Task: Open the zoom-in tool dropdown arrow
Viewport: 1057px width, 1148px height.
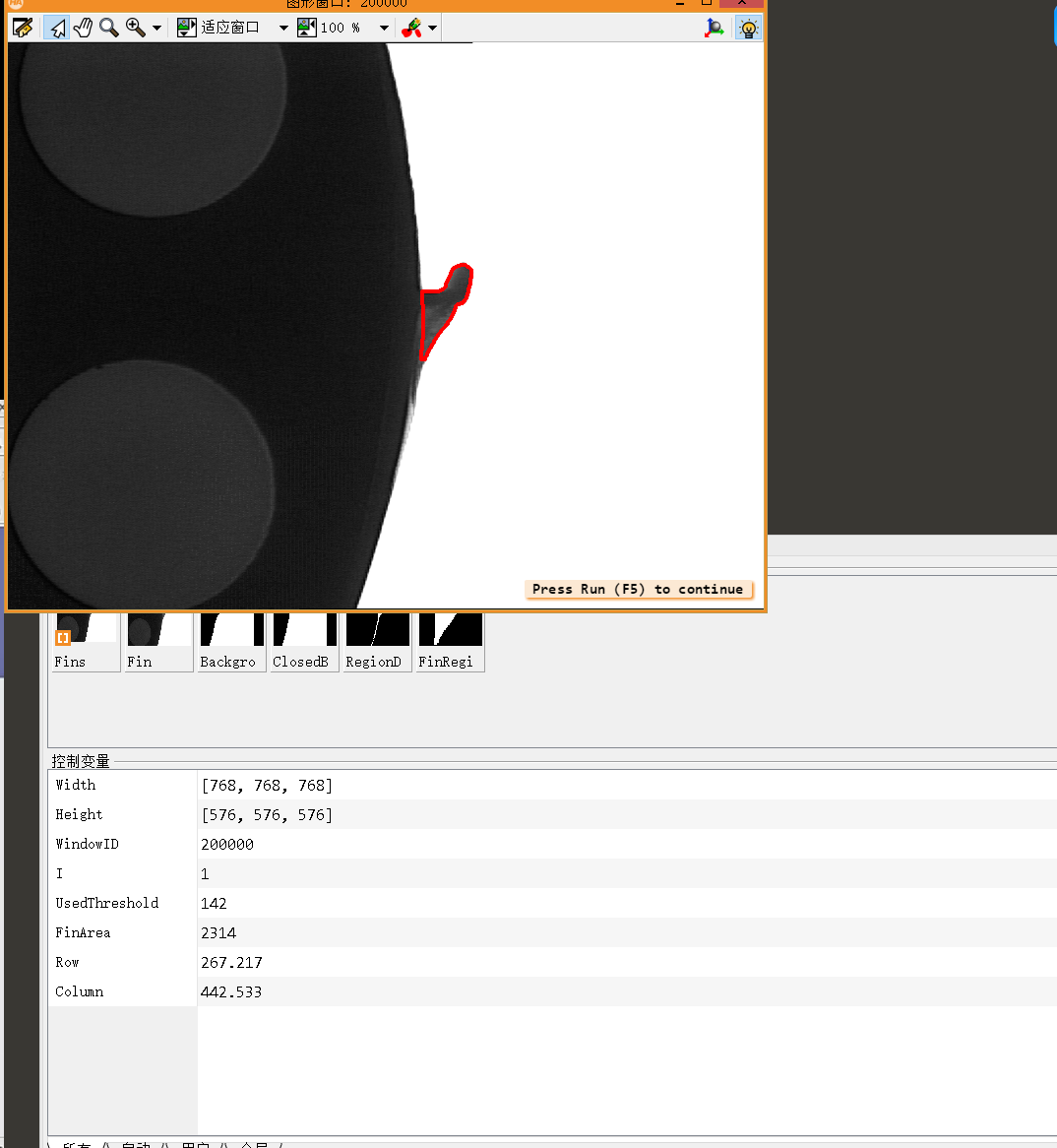Action: [156, 29]
